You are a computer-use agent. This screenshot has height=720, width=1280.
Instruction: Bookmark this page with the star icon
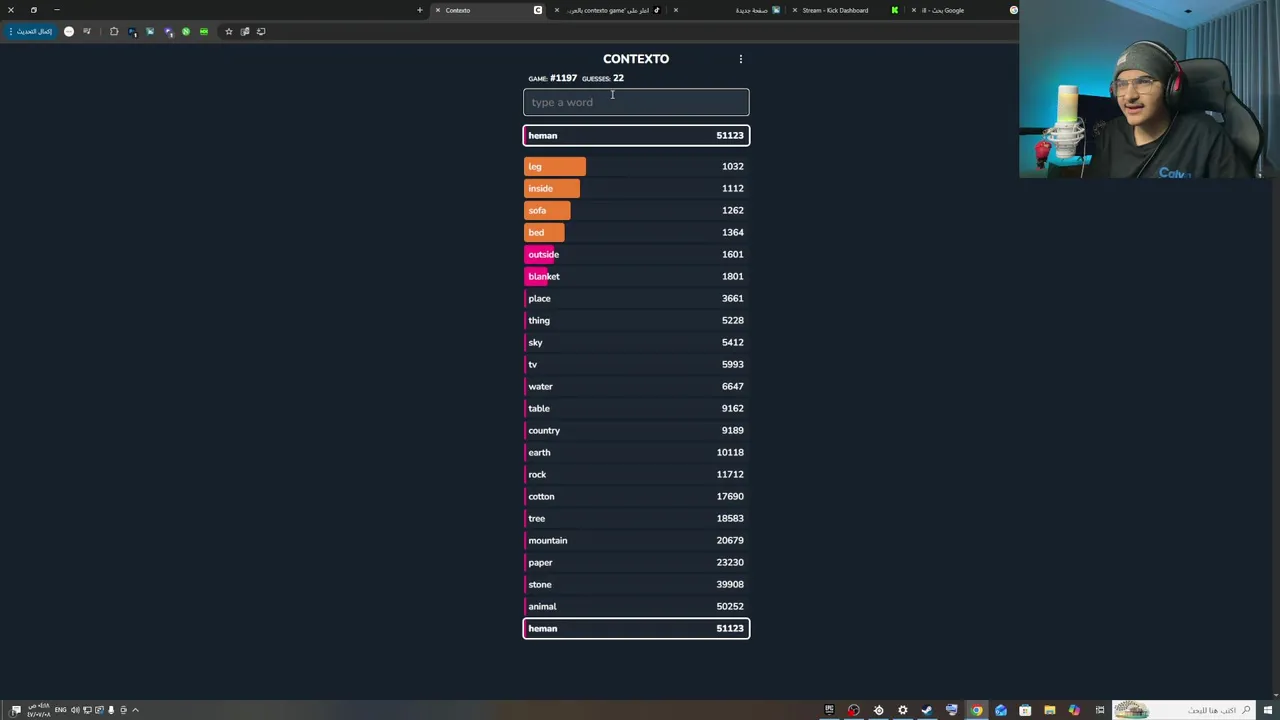[x=228, y=31]
